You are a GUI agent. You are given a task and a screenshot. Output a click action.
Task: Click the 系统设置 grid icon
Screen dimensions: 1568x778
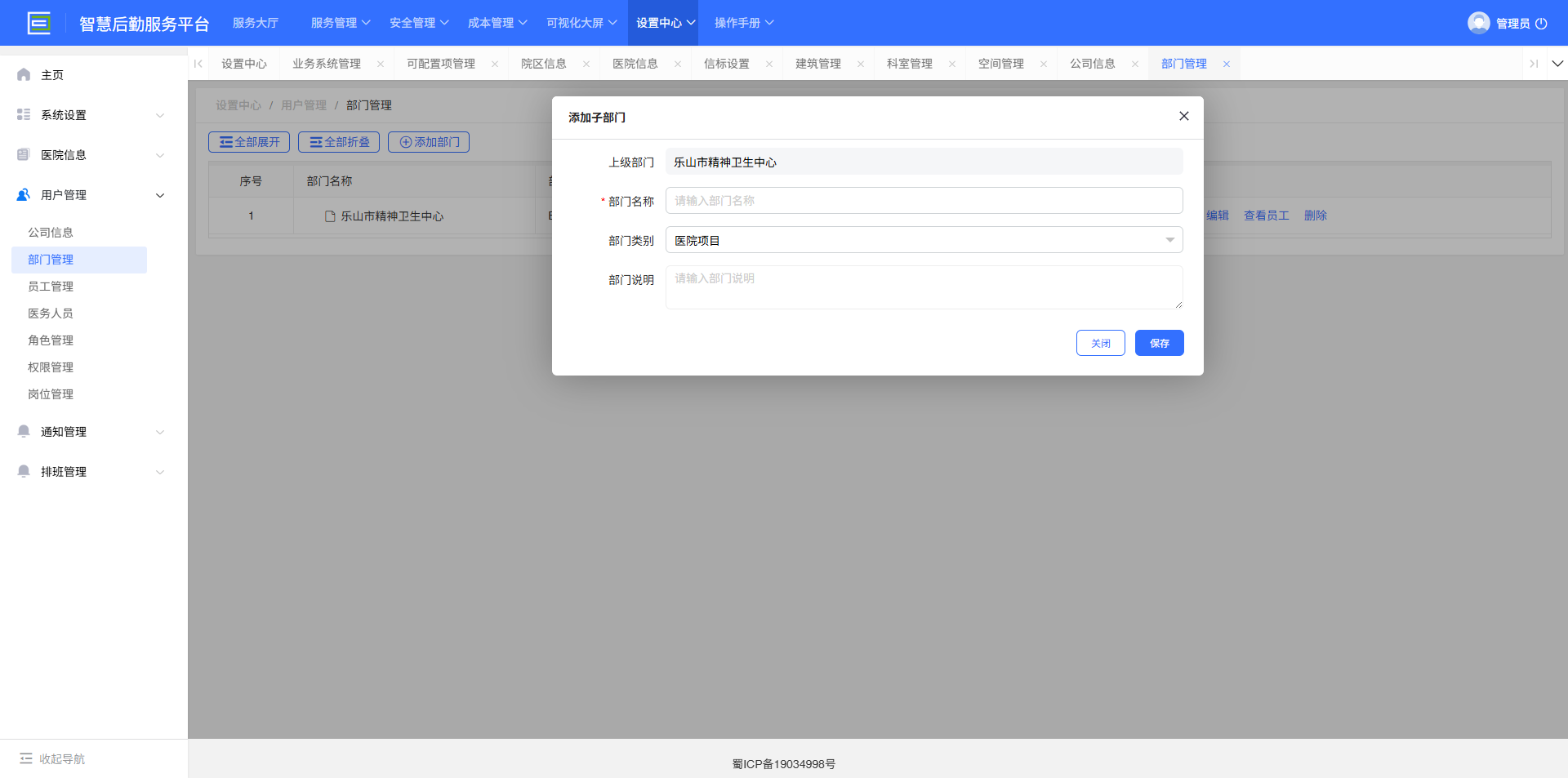[x=24, y=114]
